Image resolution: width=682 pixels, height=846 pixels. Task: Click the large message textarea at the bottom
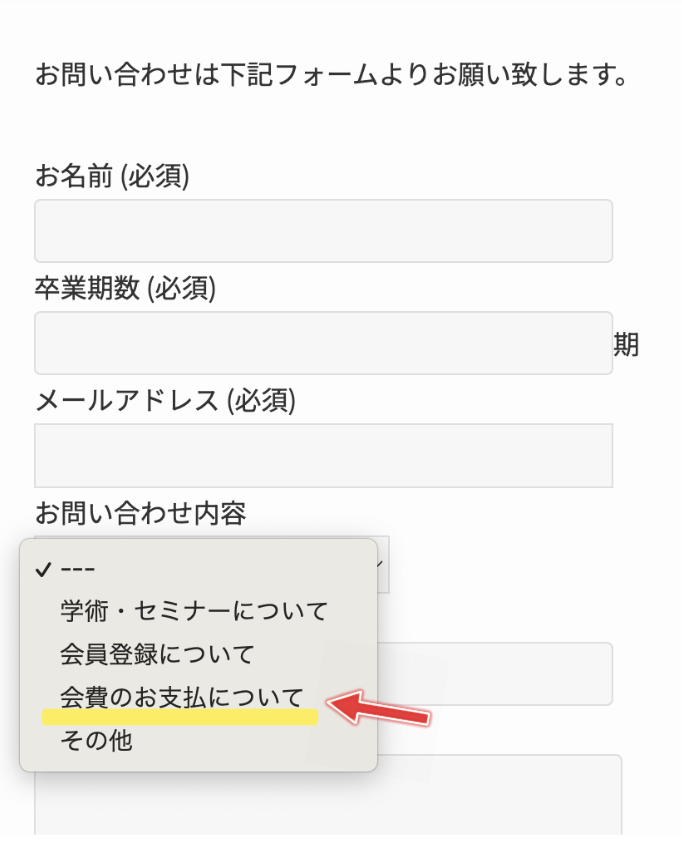point(500,795)
